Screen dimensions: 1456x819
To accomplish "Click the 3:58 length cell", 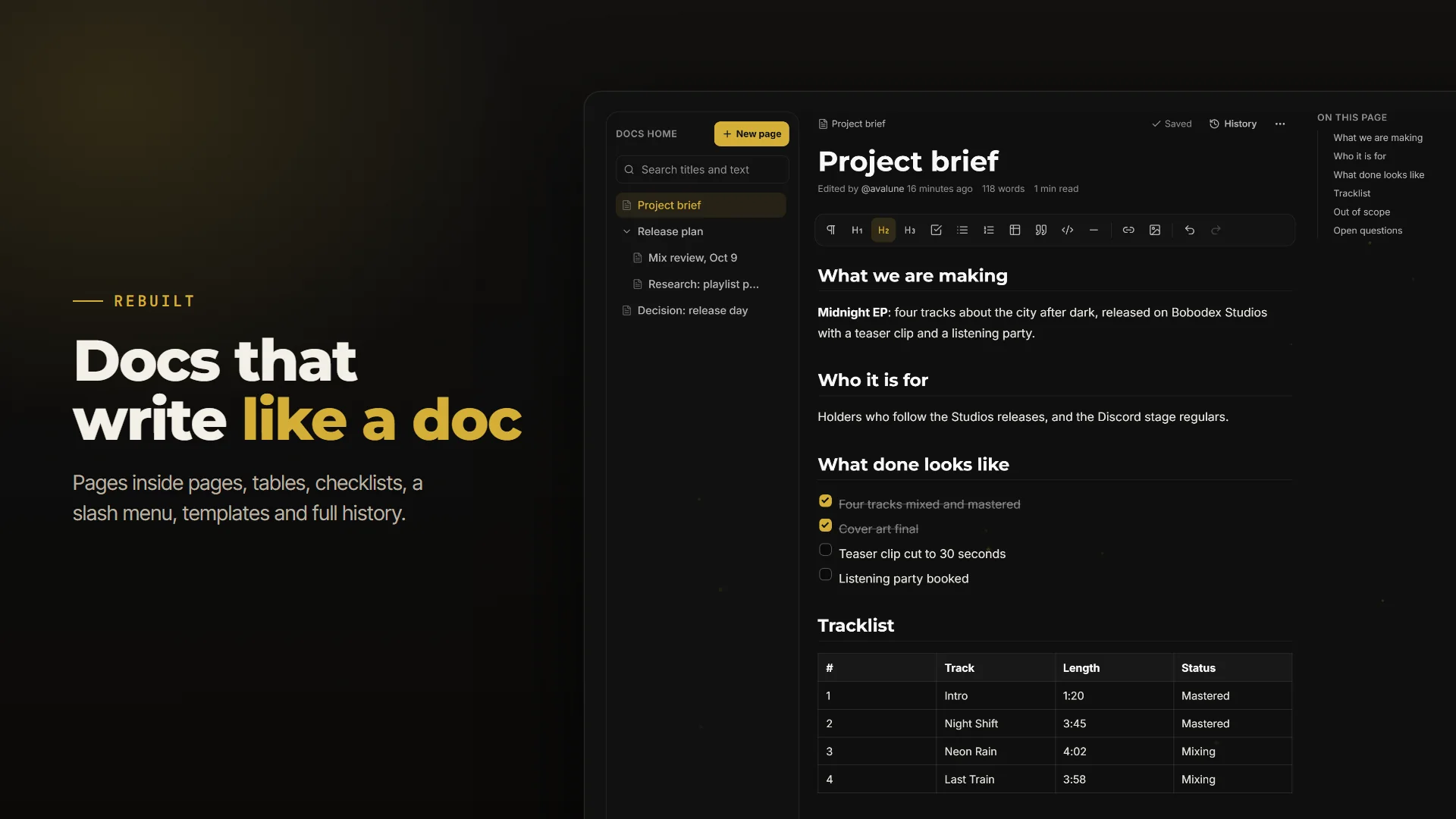I will point(1114,780).
